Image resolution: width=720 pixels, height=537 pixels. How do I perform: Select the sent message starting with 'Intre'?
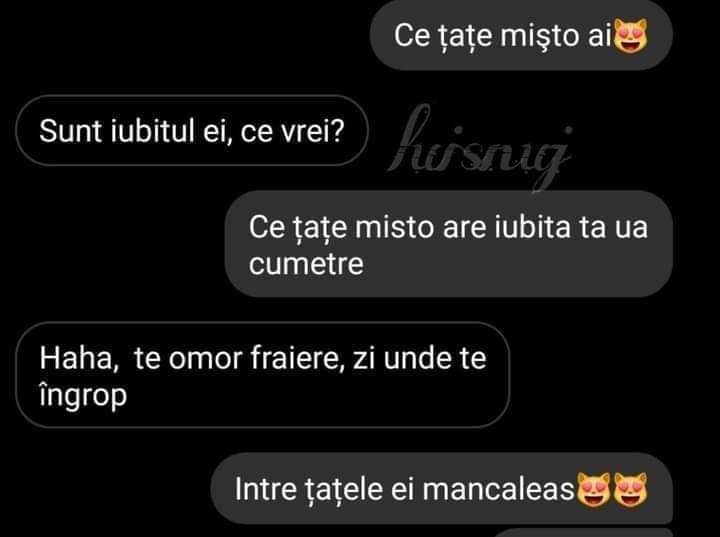point(442,488)
